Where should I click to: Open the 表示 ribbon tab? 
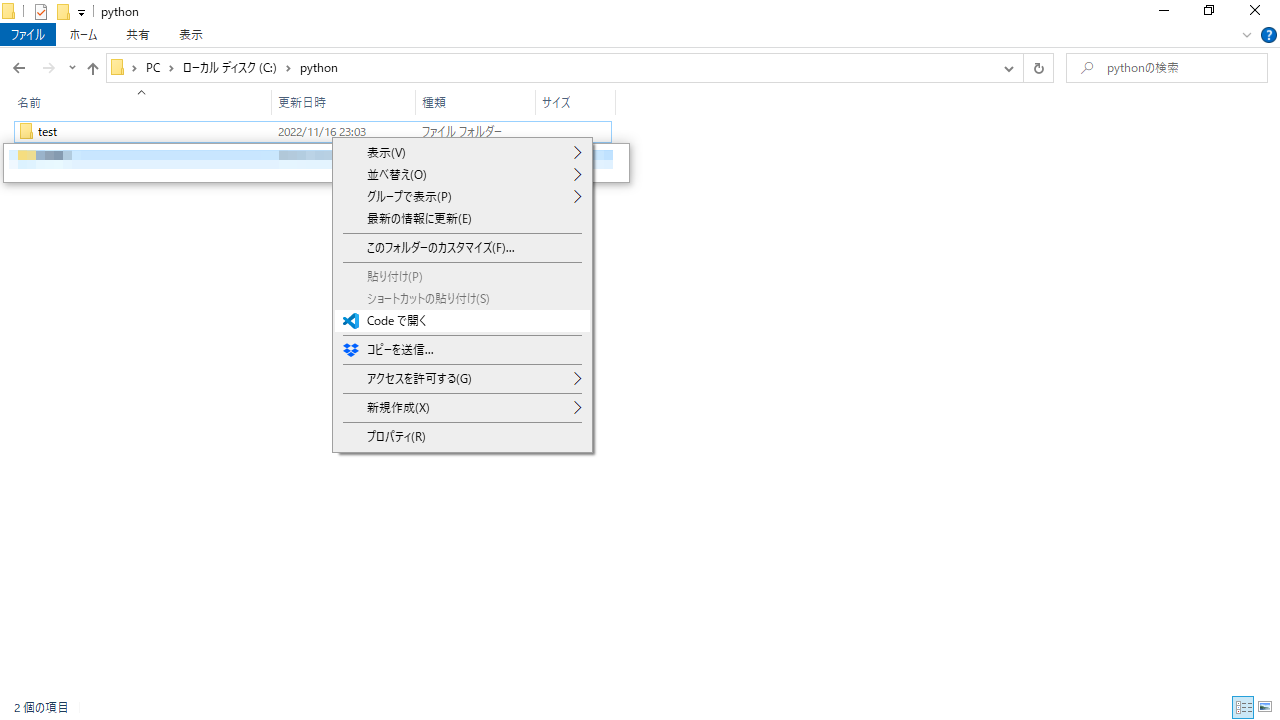point(190,35)
